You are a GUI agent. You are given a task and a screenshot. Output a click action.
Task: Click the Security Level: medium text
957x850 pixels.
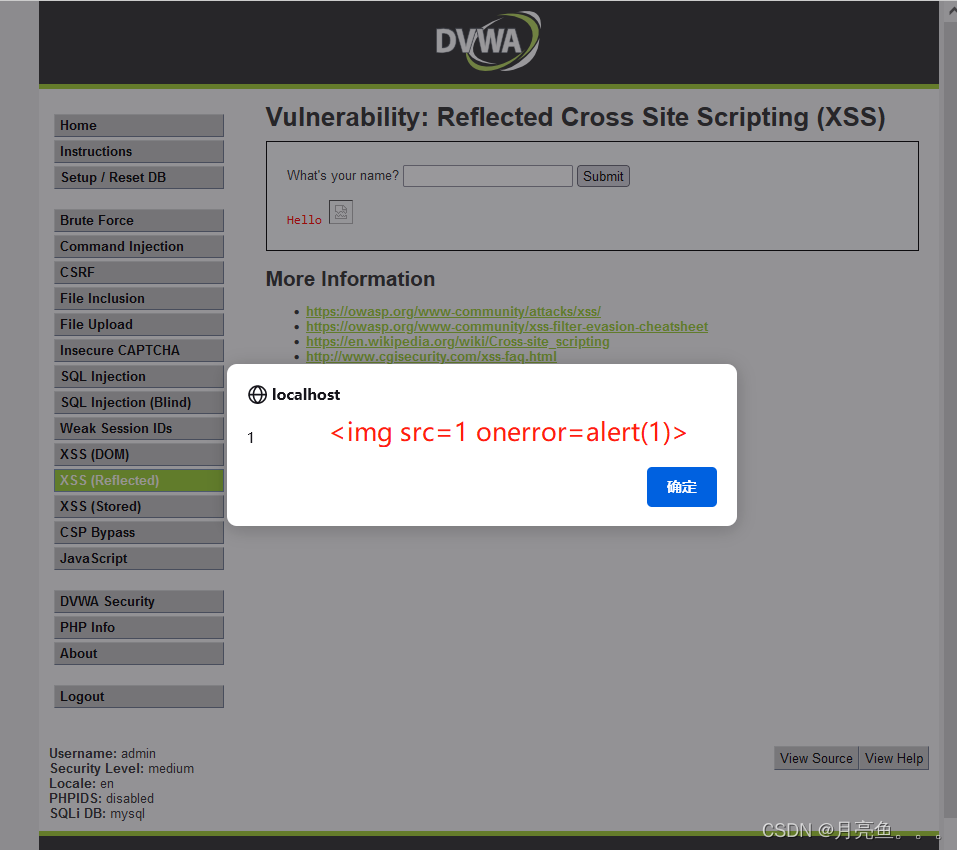(121, 768)
